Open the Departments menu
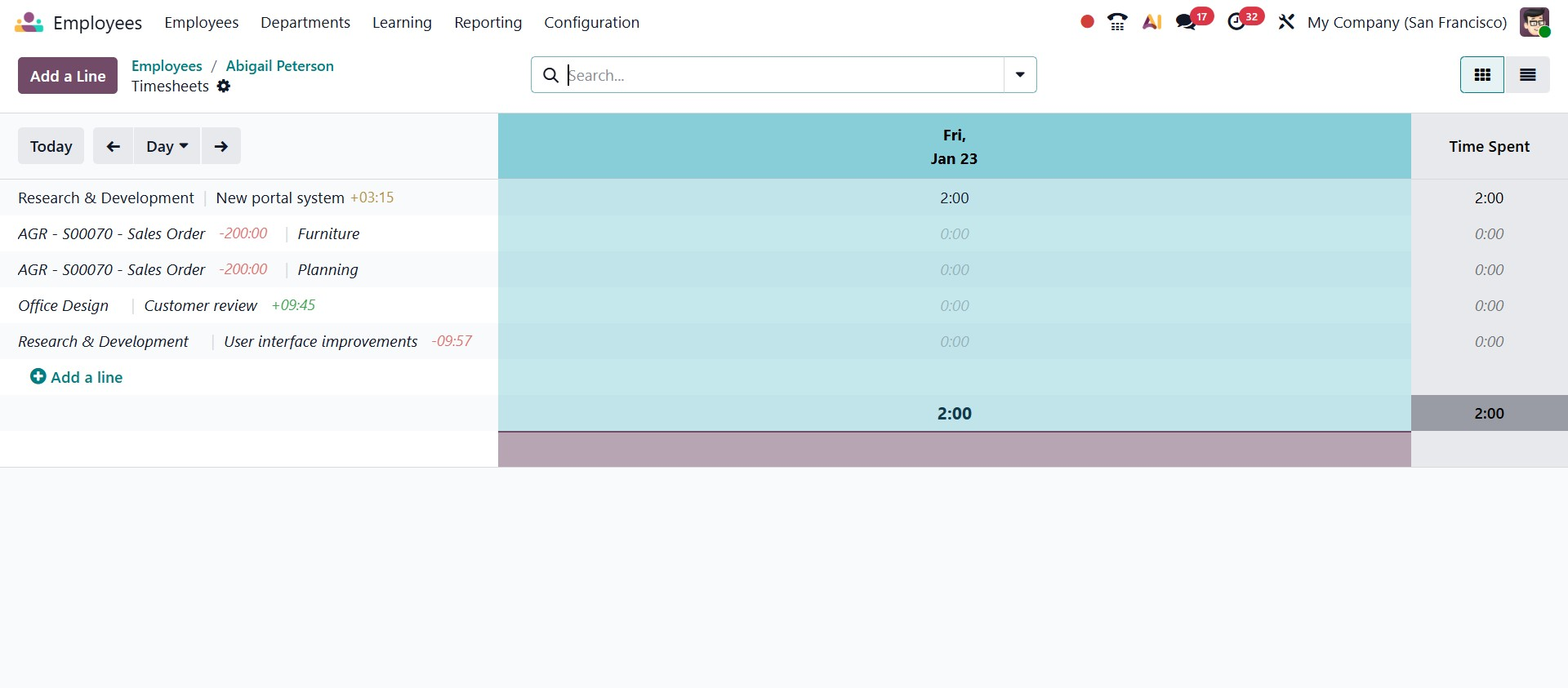The image size is (1568, 688). point(305,23)
